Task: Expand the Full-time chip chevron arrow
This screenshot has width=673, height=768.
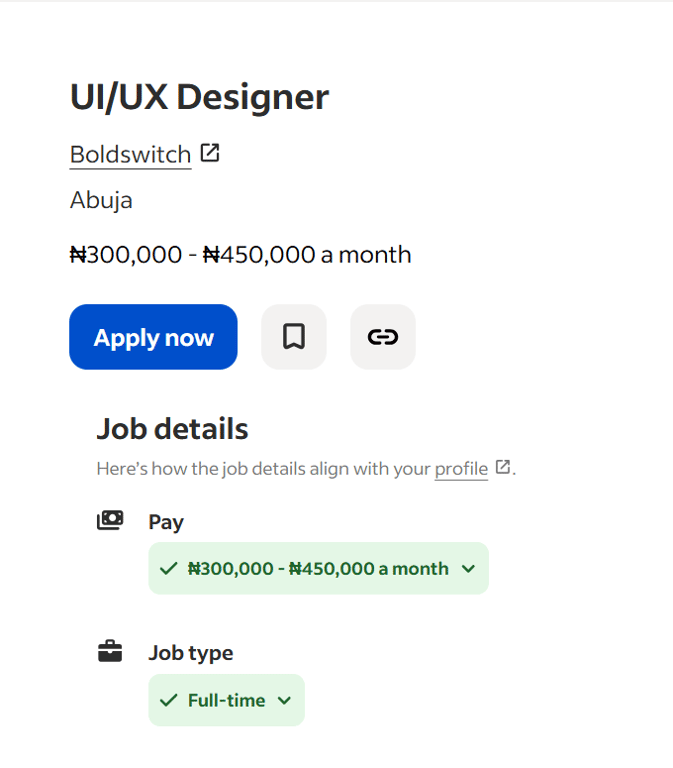Action: 284,700
